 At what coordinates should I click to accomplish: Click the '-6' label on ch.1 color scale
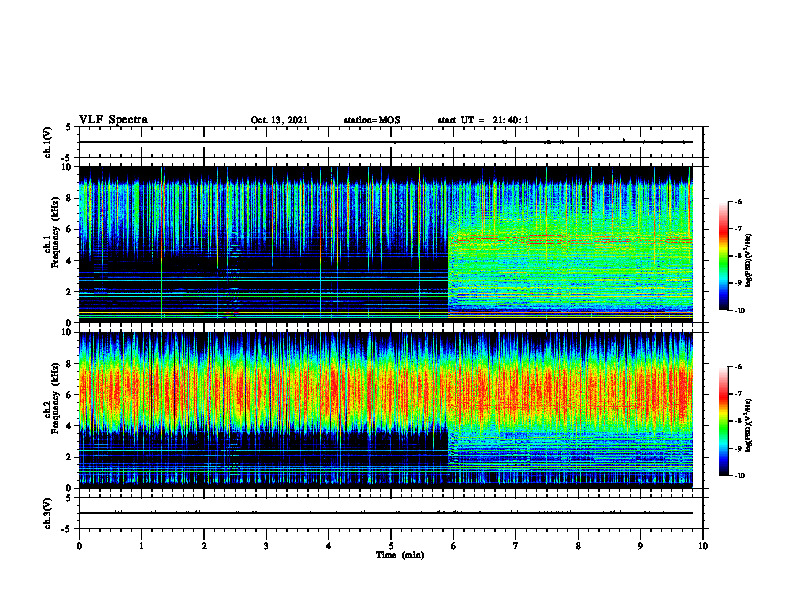pos(737,201)
